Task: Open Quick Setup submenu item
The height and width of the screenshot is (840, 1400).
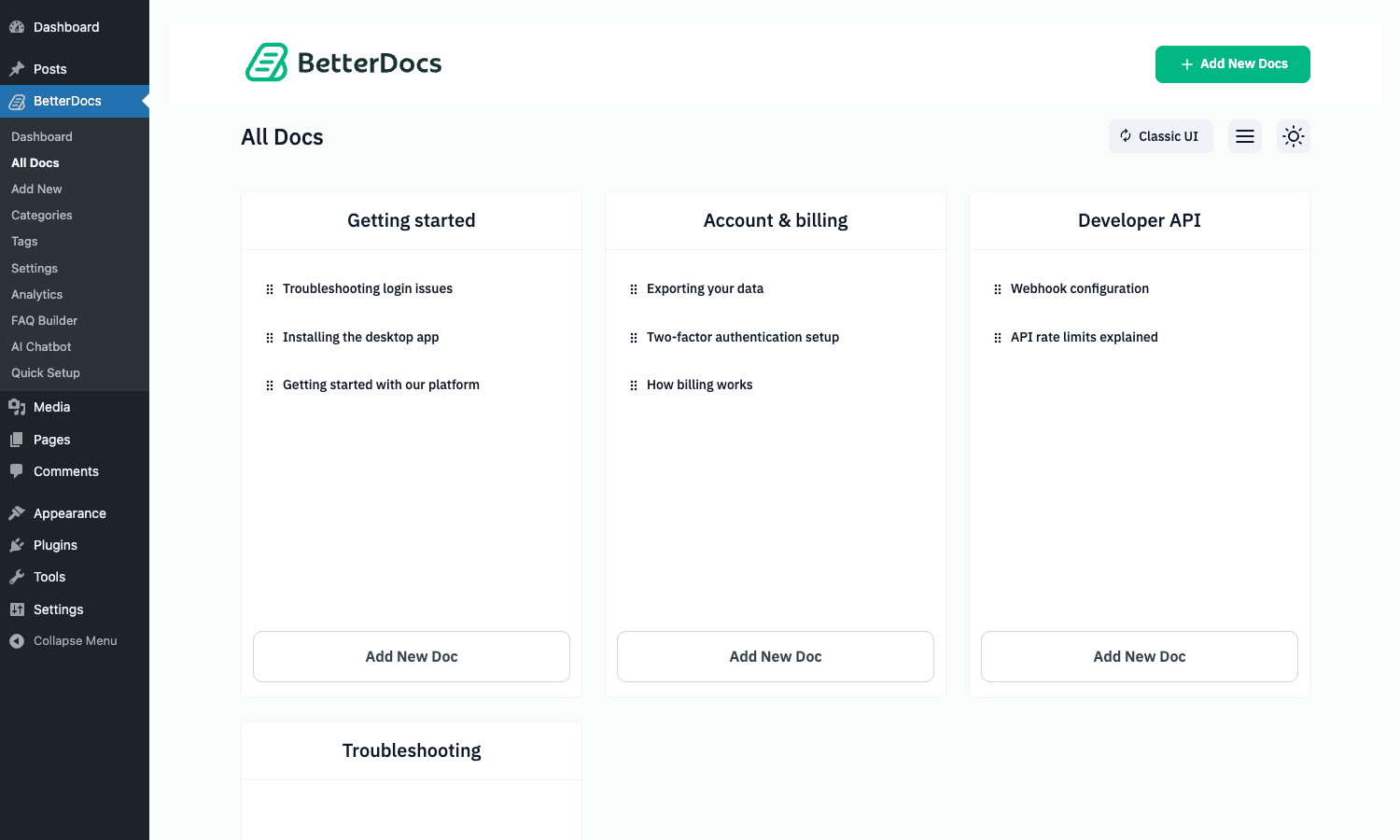Action: [46, 372]
